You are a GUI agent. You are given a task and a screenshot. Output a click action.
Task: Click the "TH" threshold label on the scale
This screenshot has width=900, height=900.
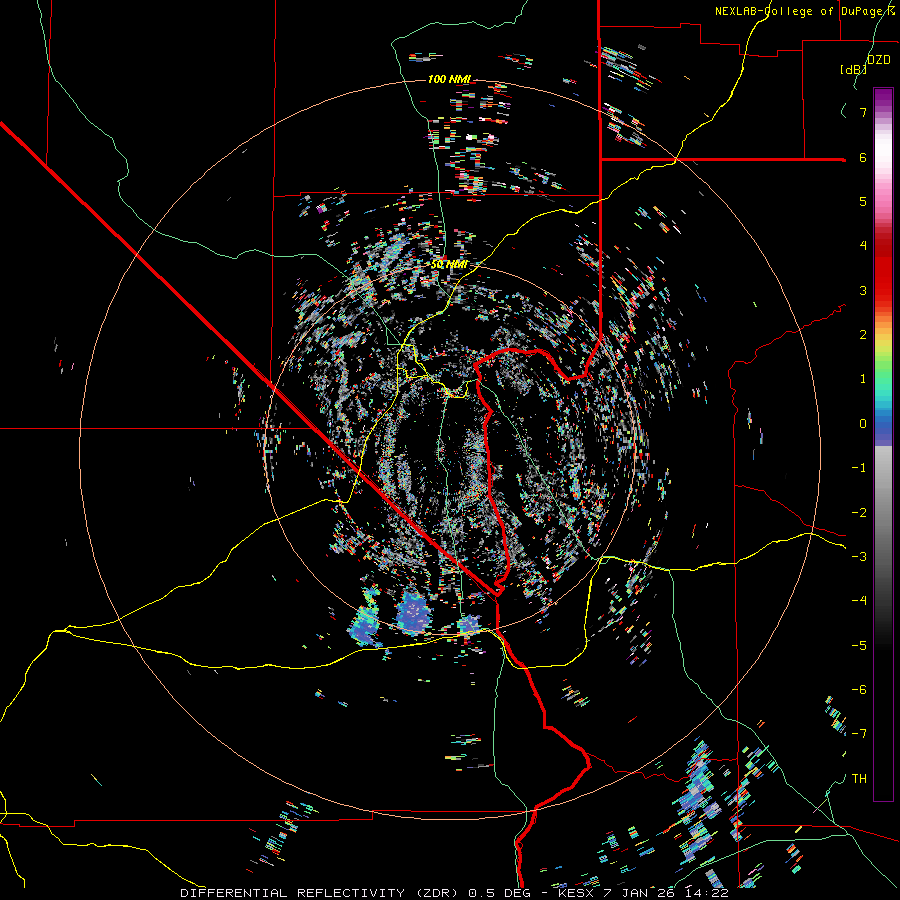coord(859,779)
